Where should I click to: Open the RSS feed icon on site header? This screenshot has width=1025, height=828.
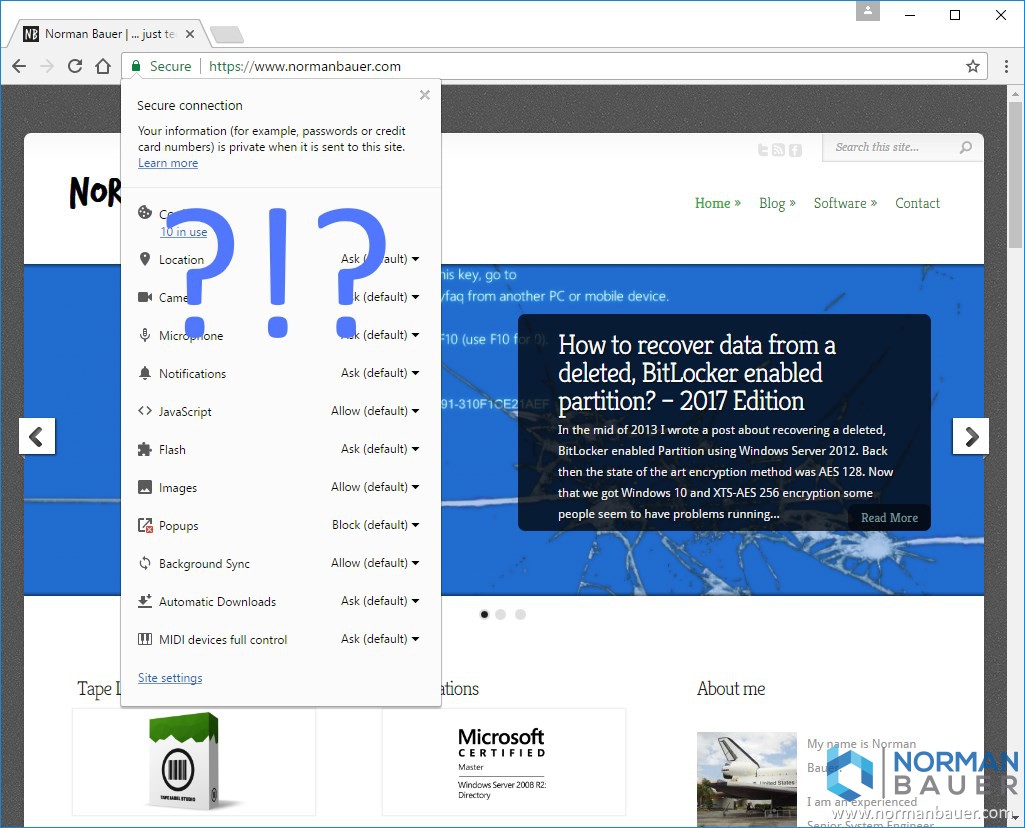(x=778, y=150)
